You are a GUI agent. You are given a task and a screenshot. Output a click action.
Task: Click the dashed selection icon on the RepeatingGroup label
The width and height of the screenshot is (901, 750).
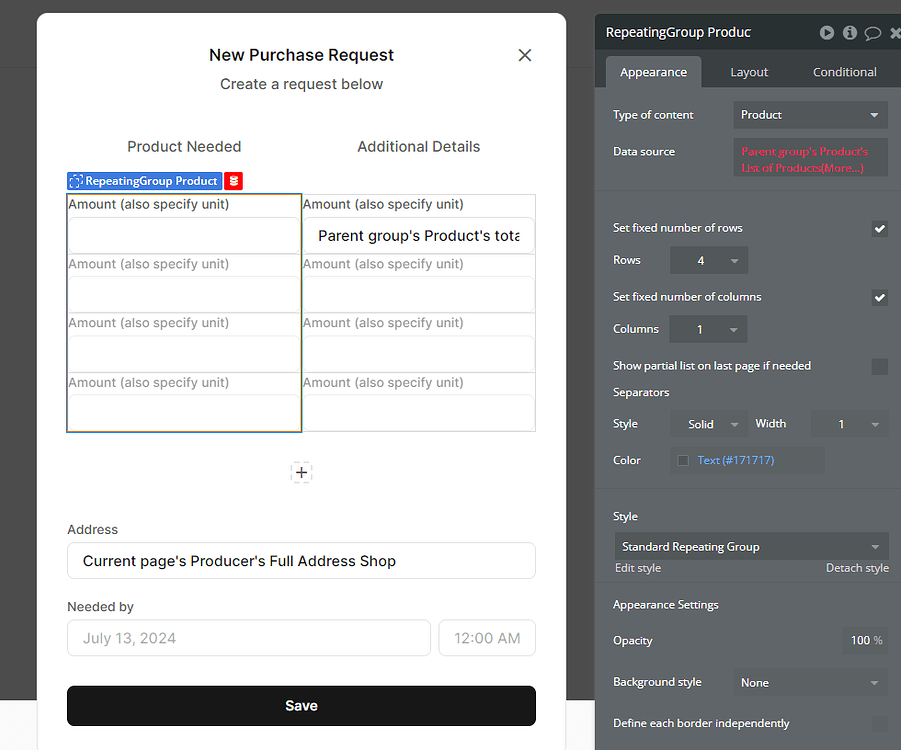click(x=74, y=181)
